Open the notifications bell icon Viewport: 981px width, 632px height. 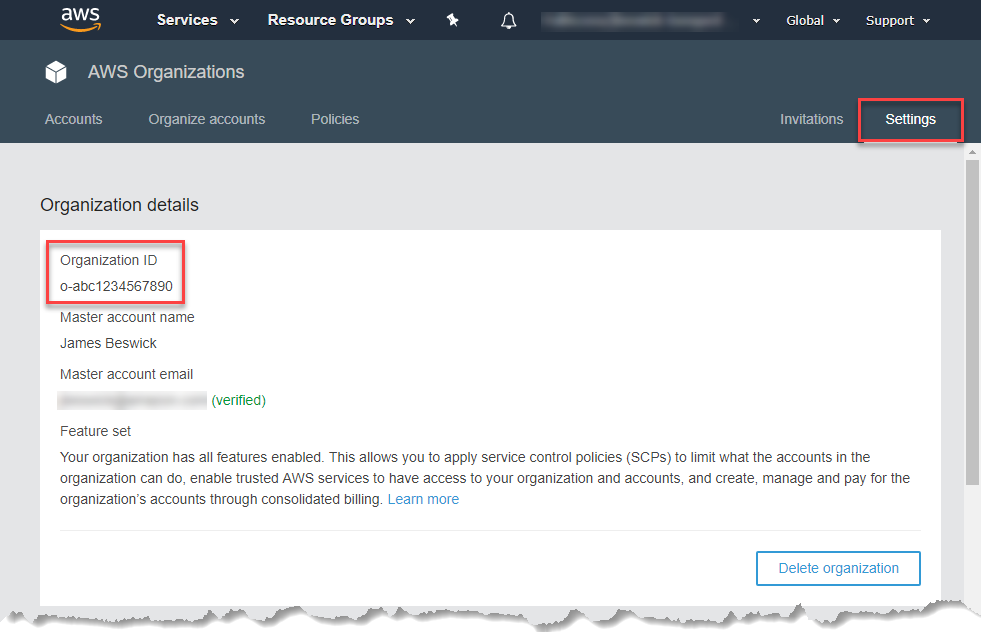509,21
